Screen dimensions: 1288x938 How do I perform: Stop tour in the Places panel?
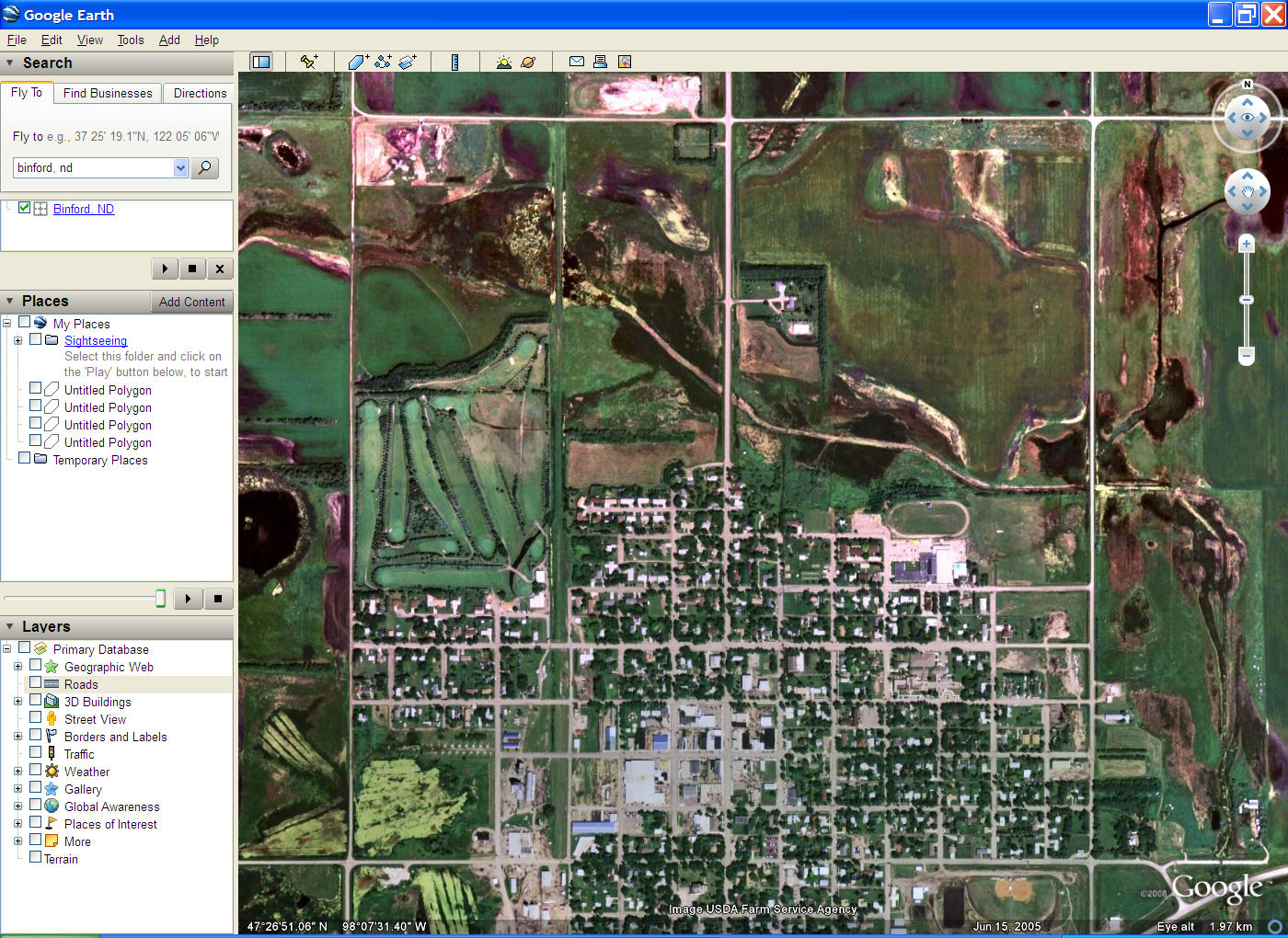(x=218, y=599)
